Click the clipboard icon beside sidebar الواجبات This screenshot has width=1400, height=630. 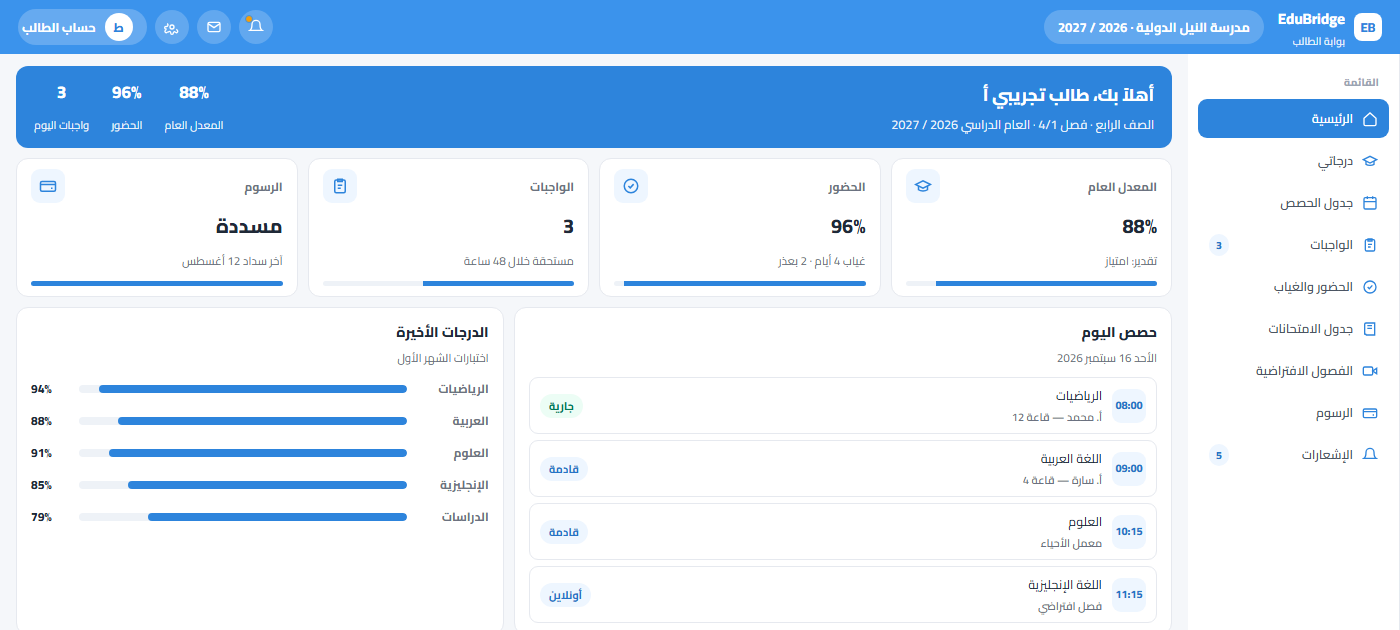(1370, 245)
